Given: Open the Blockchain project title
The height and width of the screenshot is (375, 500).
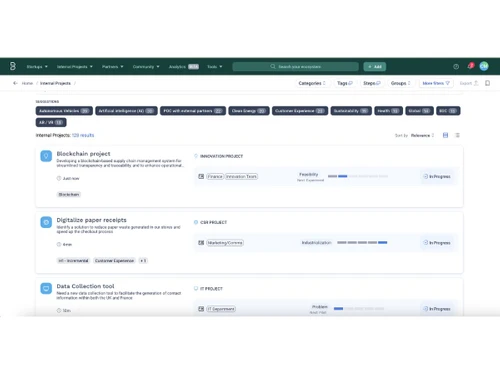Looking at the screenshot, I should [83, 154].
